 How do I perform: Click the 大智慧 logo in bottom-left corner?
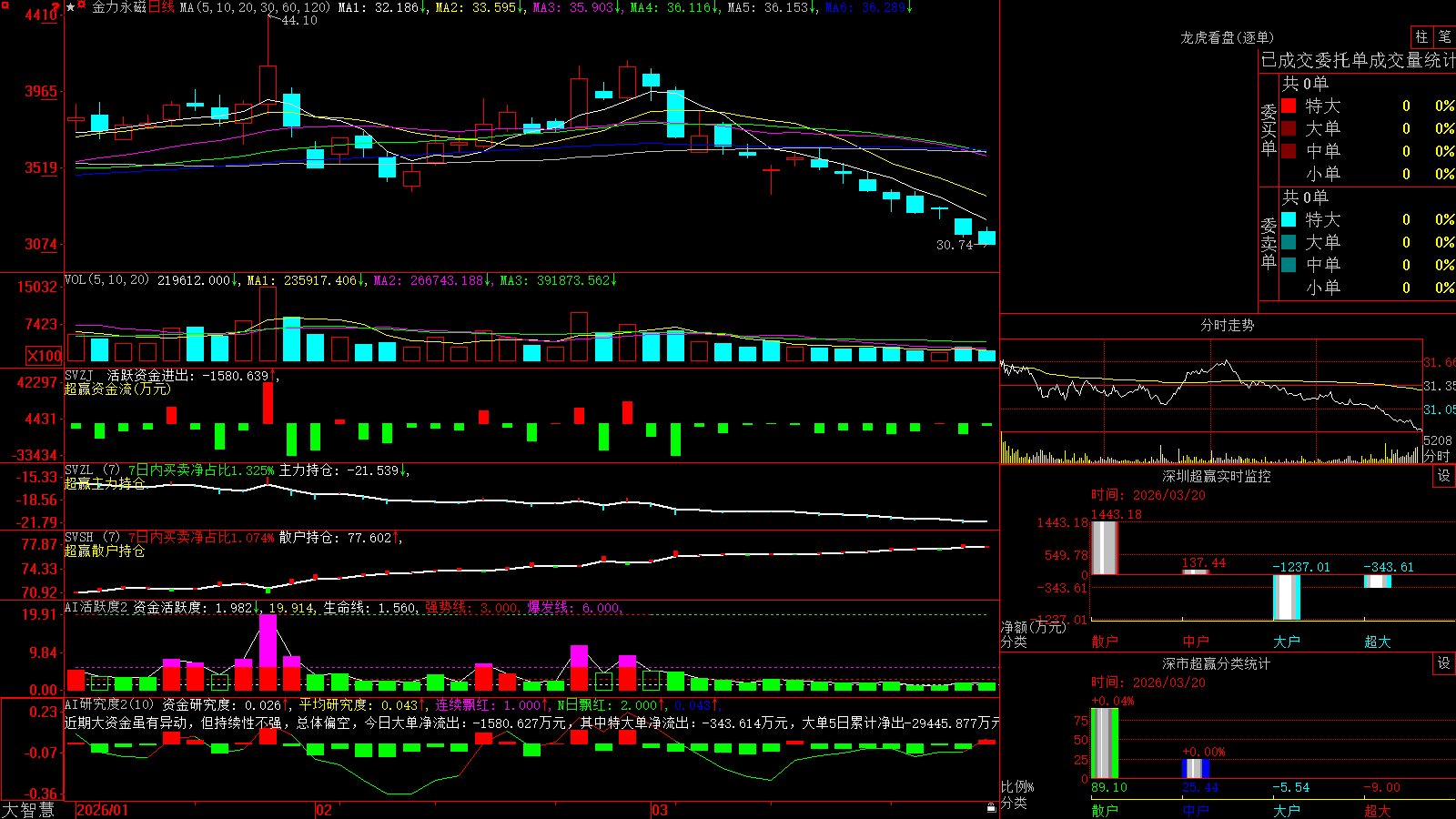coord(28,809)
